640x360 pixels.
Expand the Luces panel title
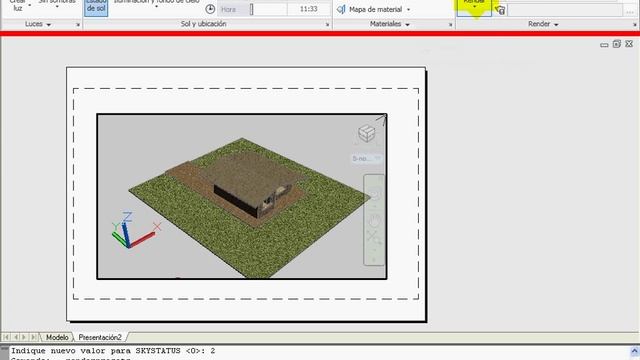38,24
